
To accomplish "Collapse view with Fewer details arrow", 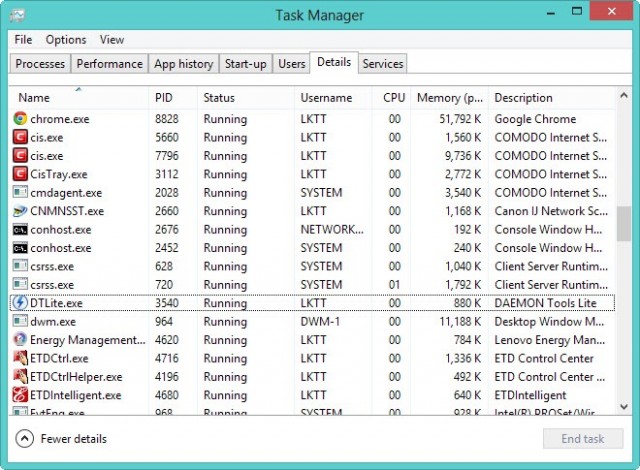I will tap(24, 439).
